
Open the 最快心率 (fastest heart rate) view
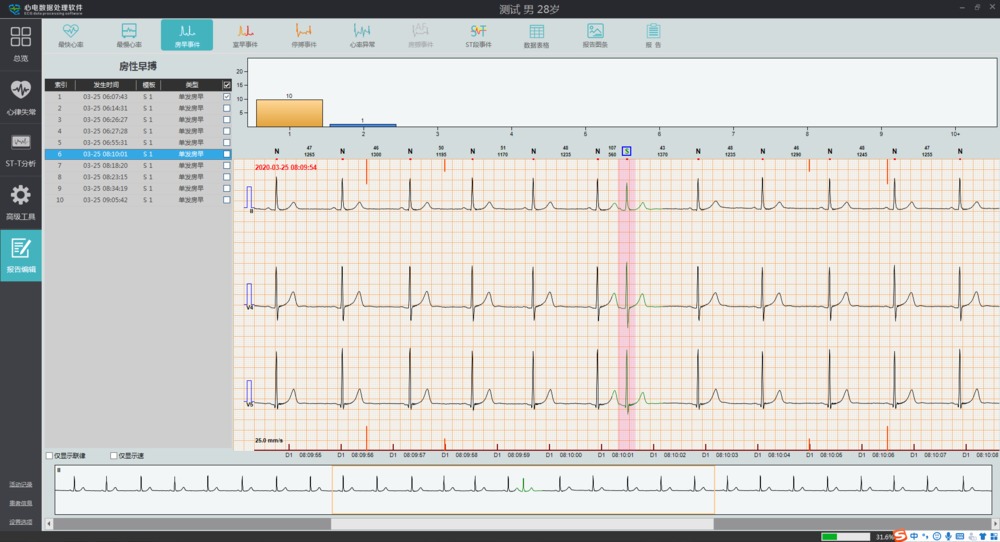[70, 35]
